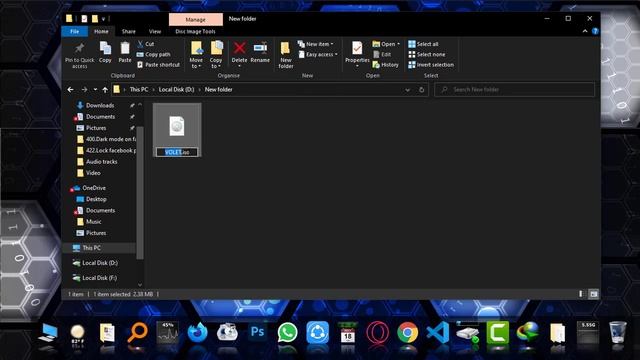The height and width of the screenshot is (360, 640).
Task: Open WhatsApp from the dock
Action: [x=287, y=332]
